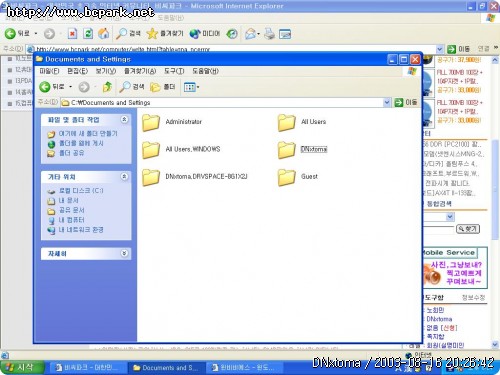Open the Administrator folder

pos(172,122)
